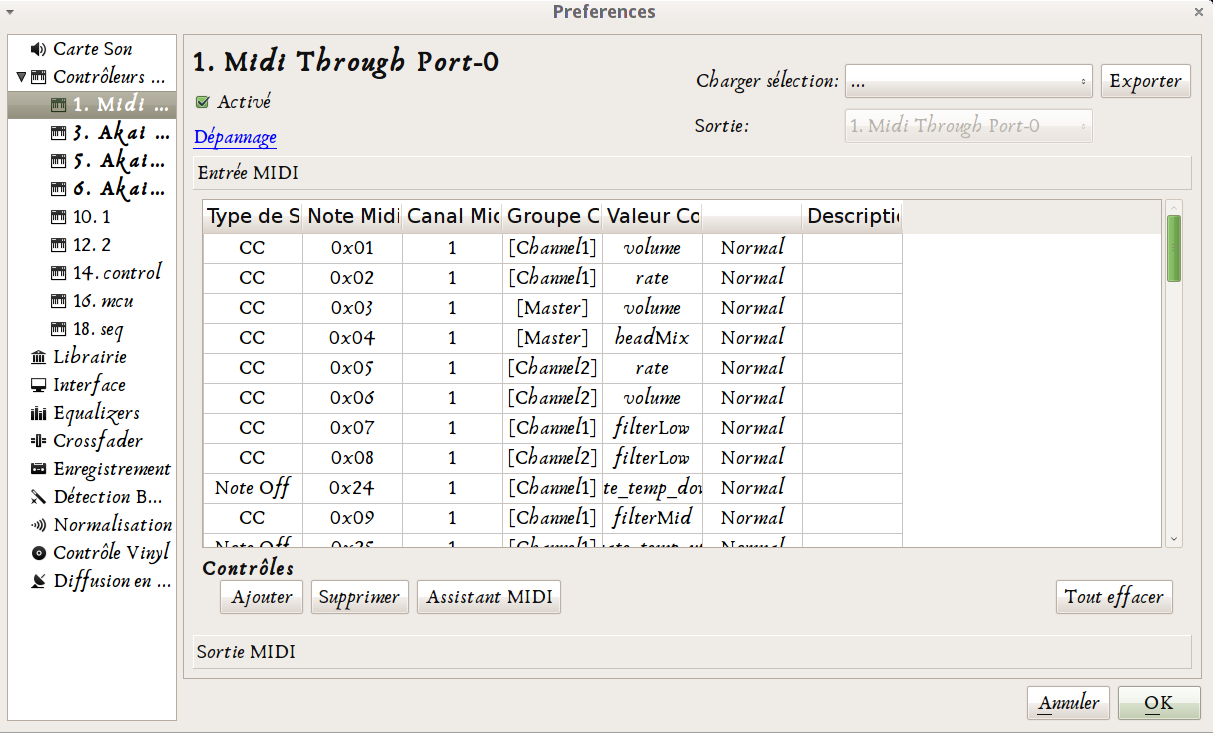Sort by the Groupe C column header
Screen dimensions: 1213x733
552,217
